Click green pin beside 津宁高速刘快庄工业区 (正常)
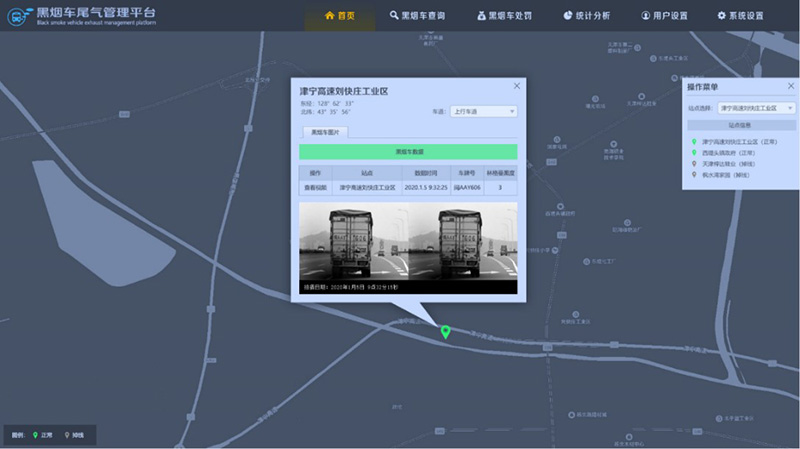 pyautogui.click(x=695, y=142)
